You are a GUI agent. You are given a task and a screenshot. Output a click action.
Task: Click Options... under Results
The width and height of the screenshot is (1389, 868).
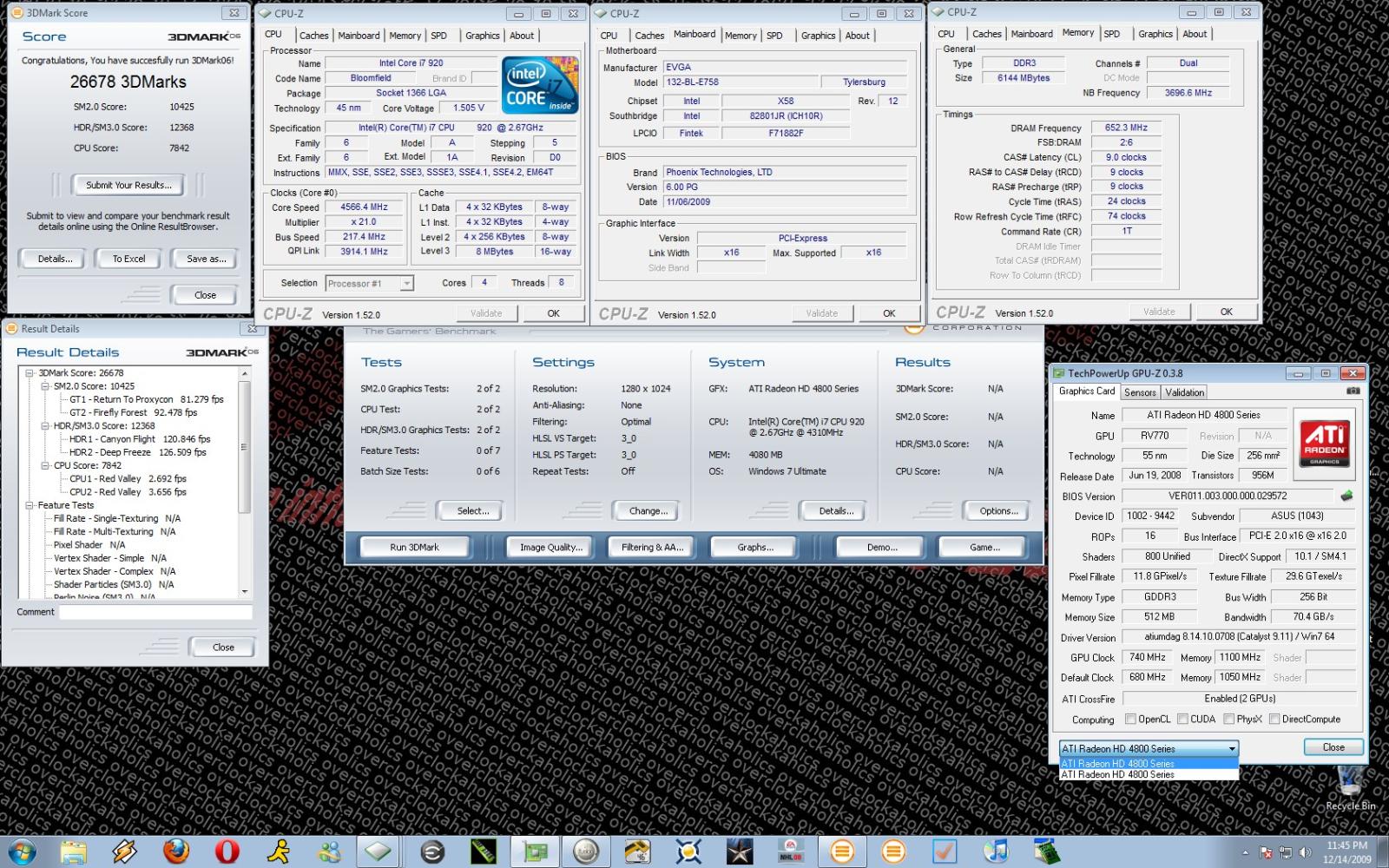click(998, 511)
